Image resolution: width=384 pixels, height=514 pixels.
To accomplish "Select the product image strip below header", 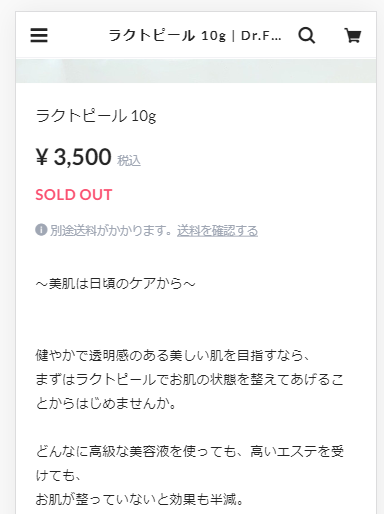I will (196, 71).
